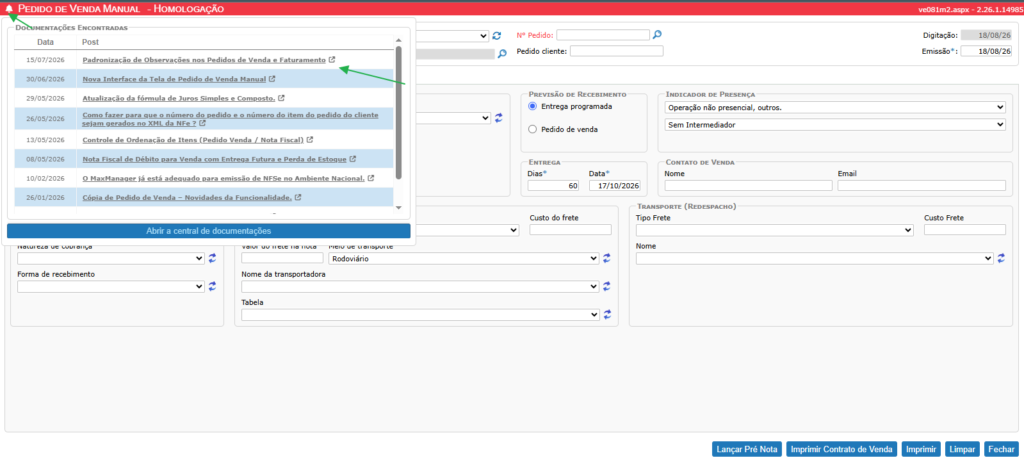
Task: Click the refresh icon left of Nº Pedido label
Action: click(x=497, y=35)
